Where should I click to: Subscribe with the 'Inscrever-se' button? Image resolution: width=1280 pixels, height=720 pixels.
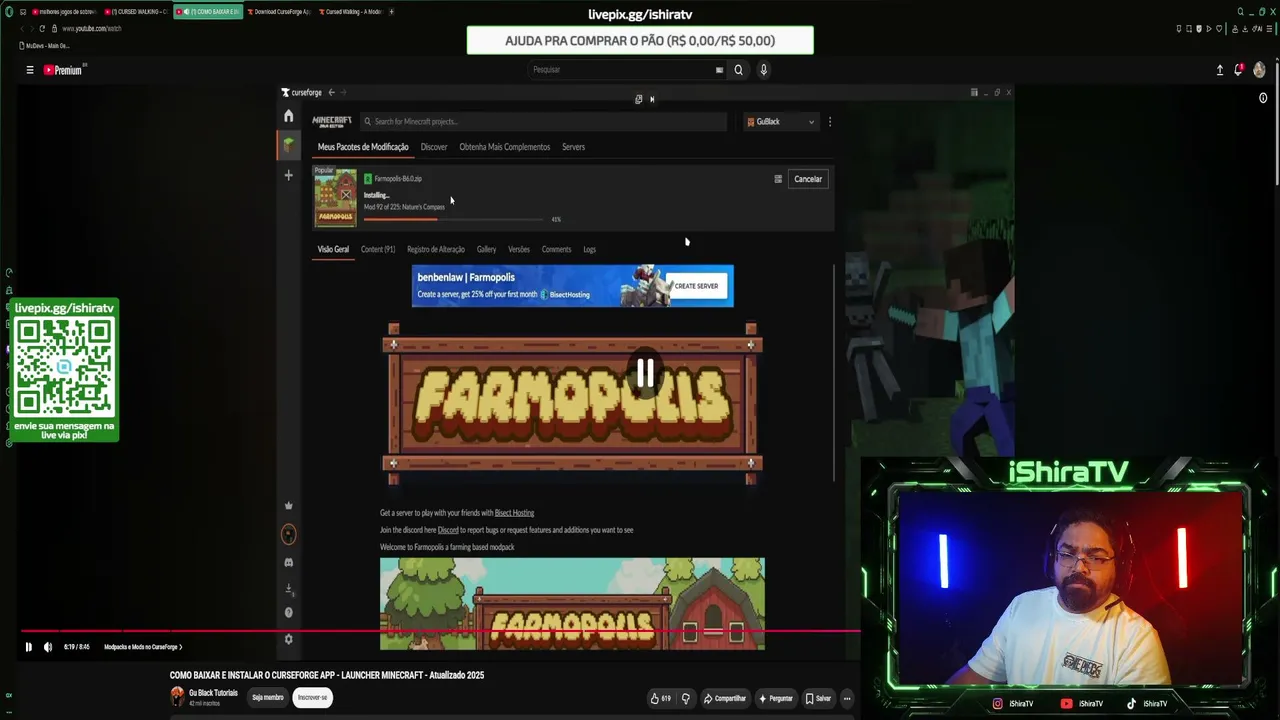pyautogui.click(x=312, y=698)
